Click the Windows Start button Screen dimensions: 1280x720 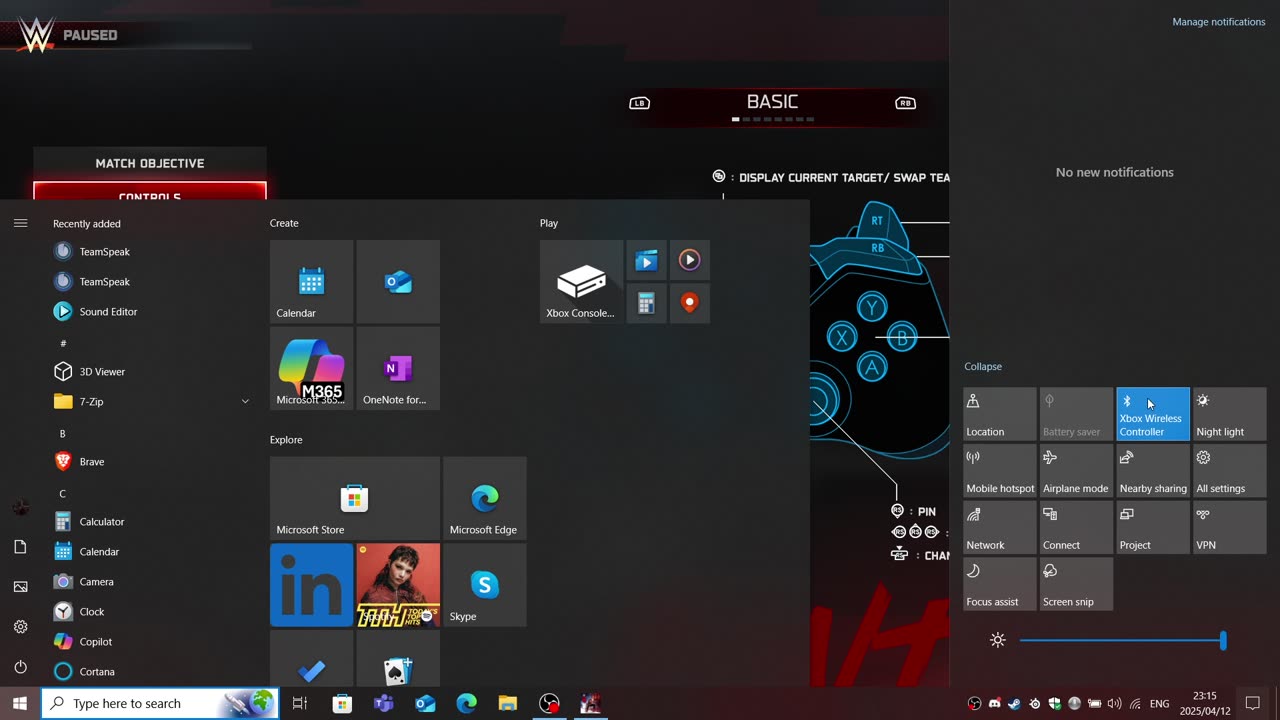click(x=20, y=704)
